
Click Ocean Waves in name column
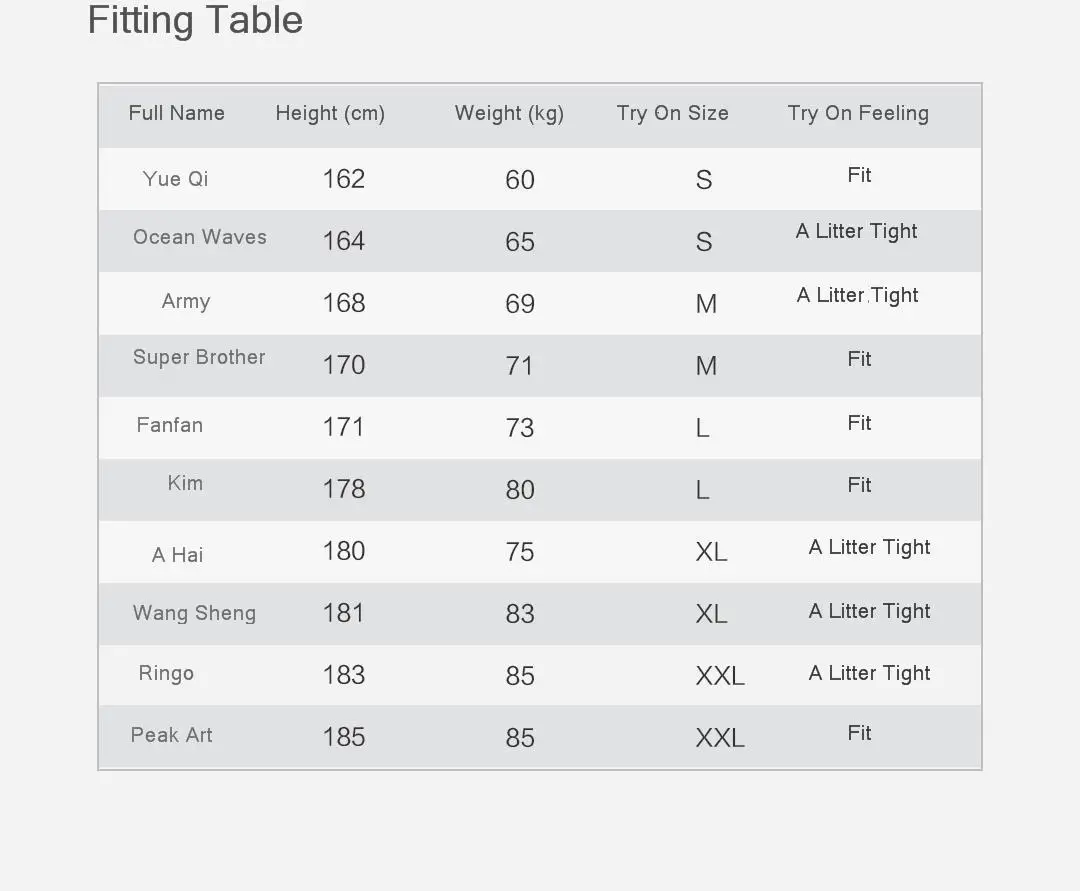200,237
